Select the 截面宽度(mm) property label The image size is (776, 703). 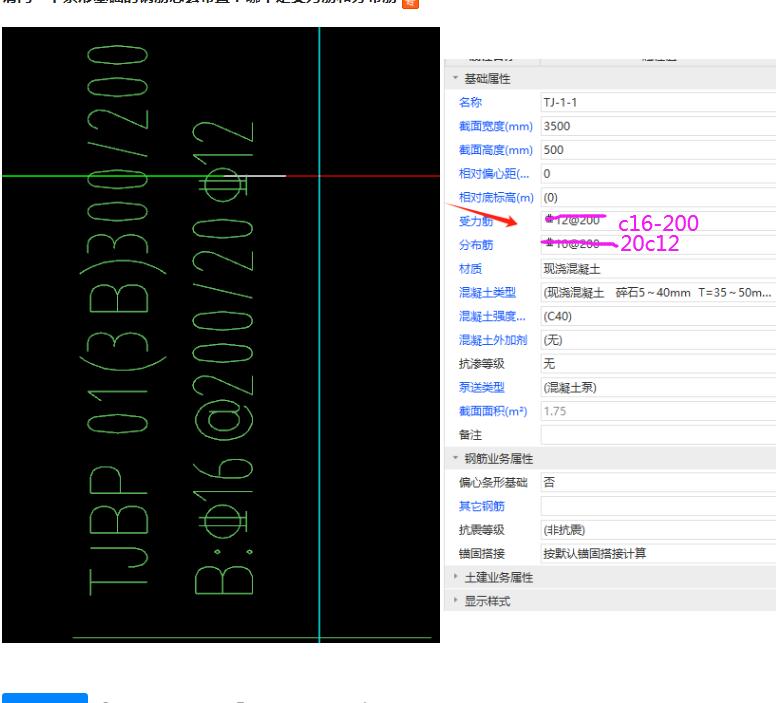pos(495,126)
